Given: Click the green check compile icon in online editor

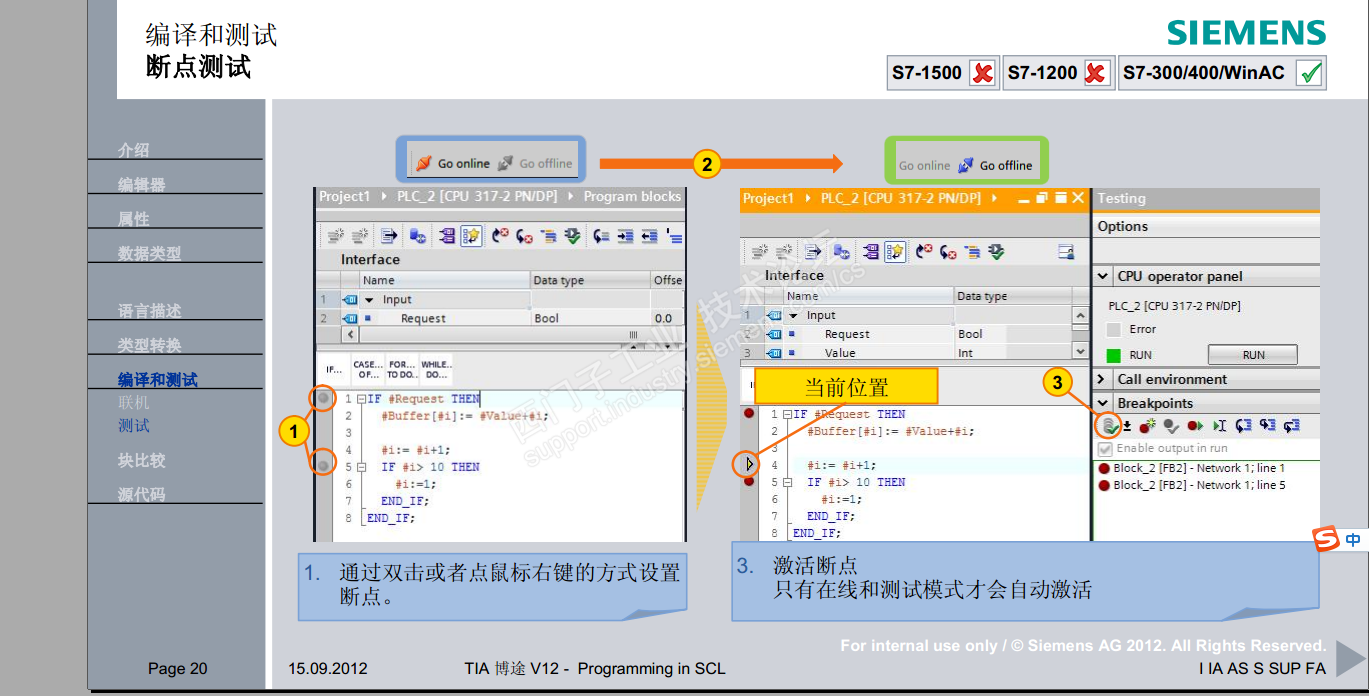Looking at the screenshot, I should [997, 252].
